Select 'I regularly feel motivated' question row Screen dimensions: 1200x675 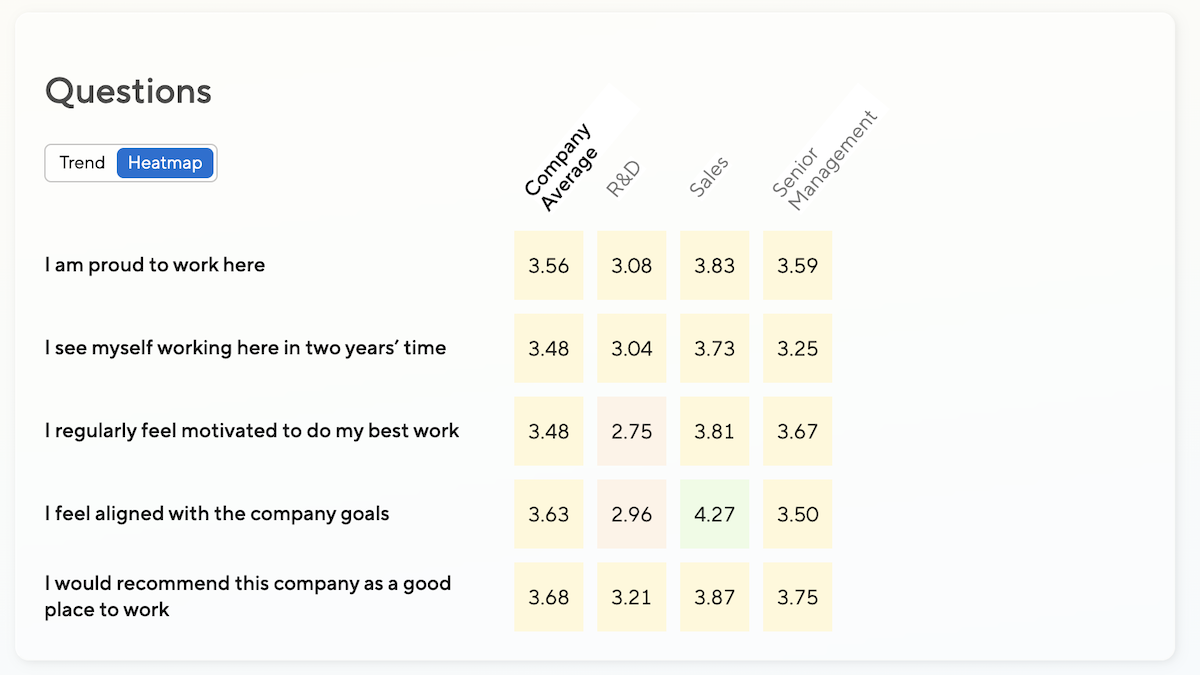(252, 431)
